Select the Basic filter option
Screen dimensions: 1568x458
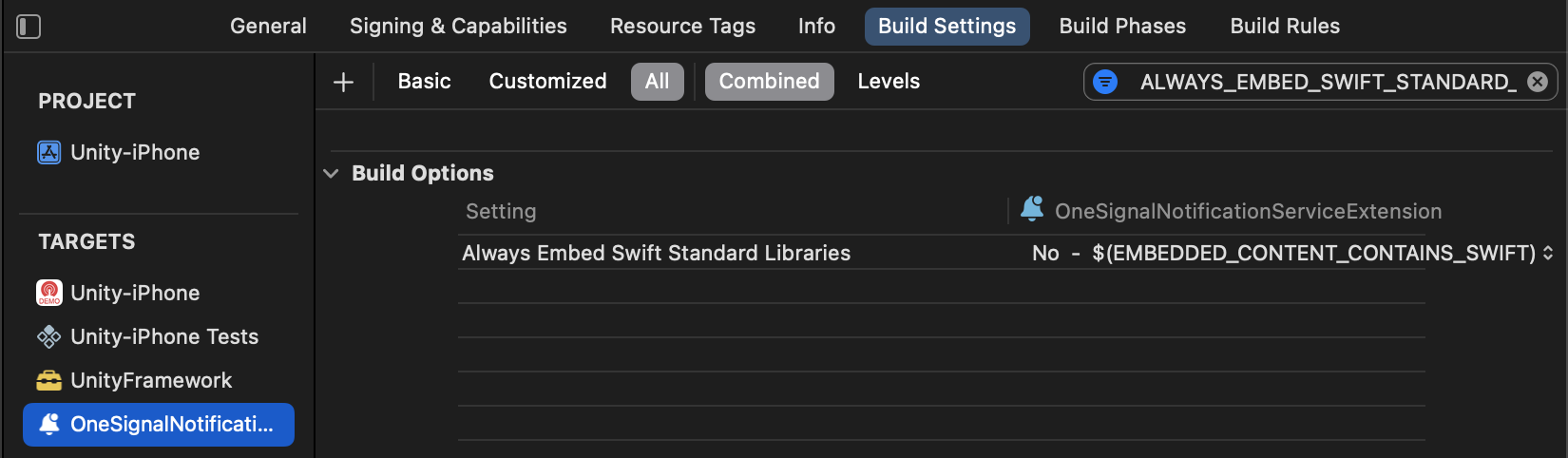[x=424, y=82]
